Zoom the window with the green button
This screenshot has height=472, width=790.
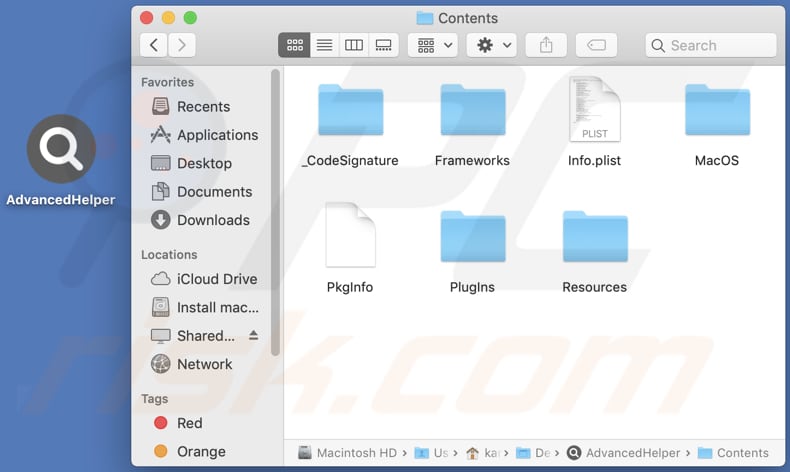click(x=190, y=18)
